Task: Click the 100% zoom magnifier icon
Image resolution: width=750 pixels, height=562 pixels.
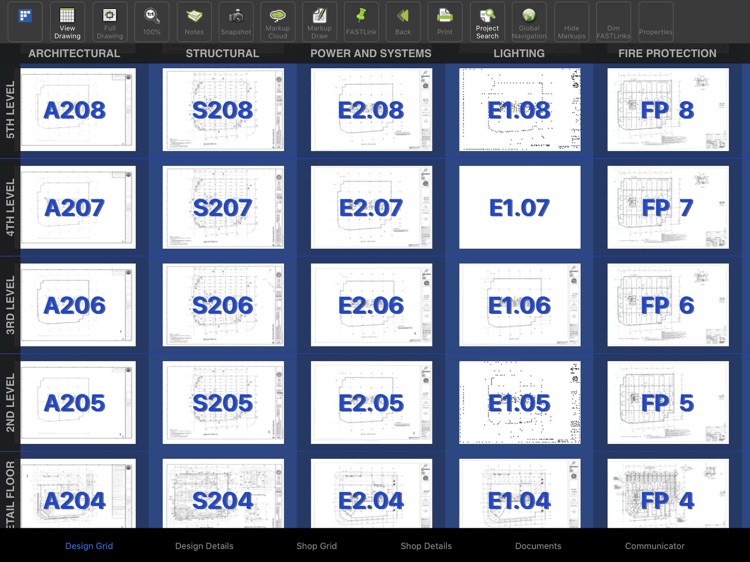Action: 152,21
